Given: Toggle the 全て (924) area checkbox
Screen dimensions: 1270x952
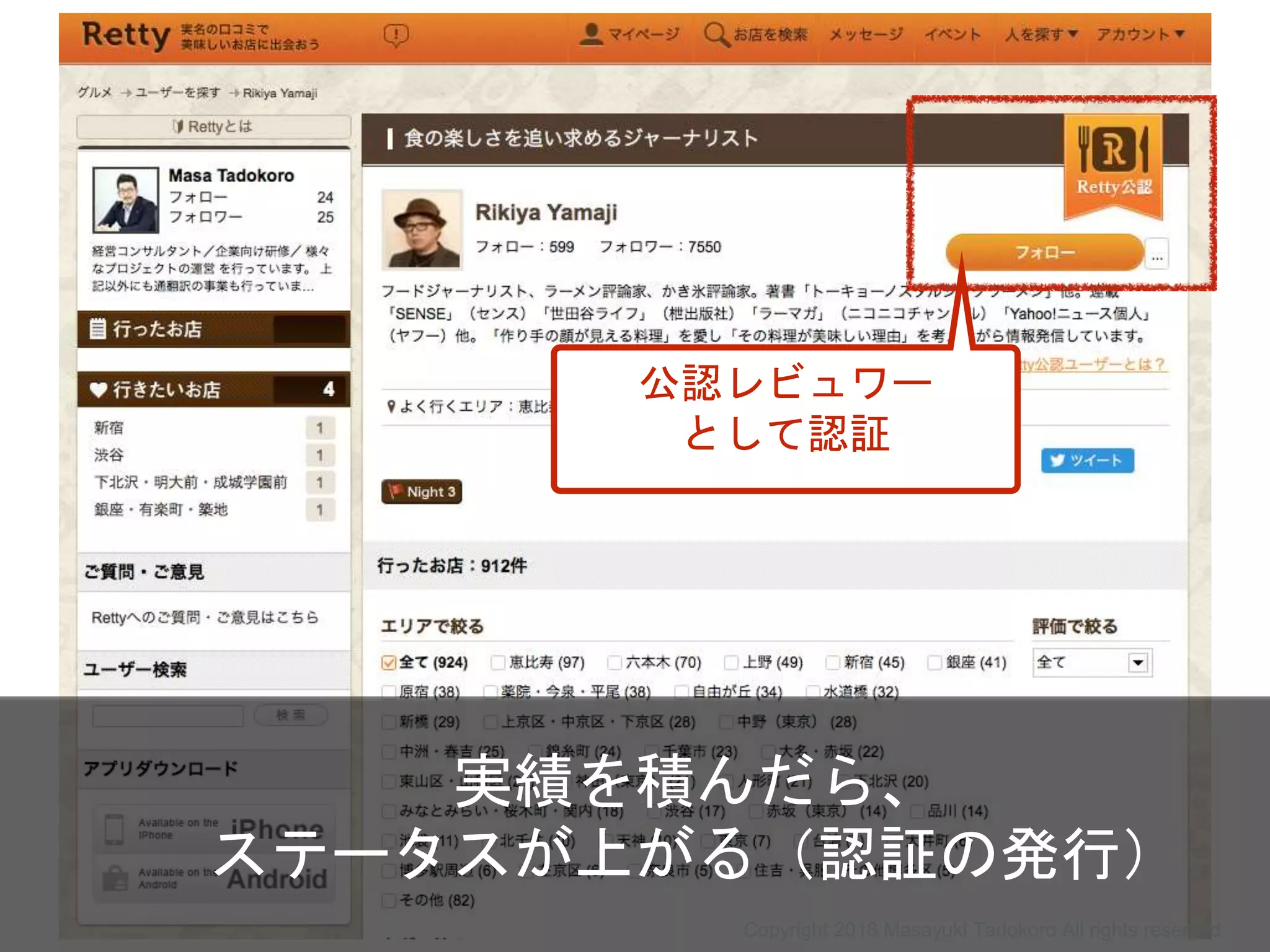Looking at the screenshot, I should click(389, 663).
